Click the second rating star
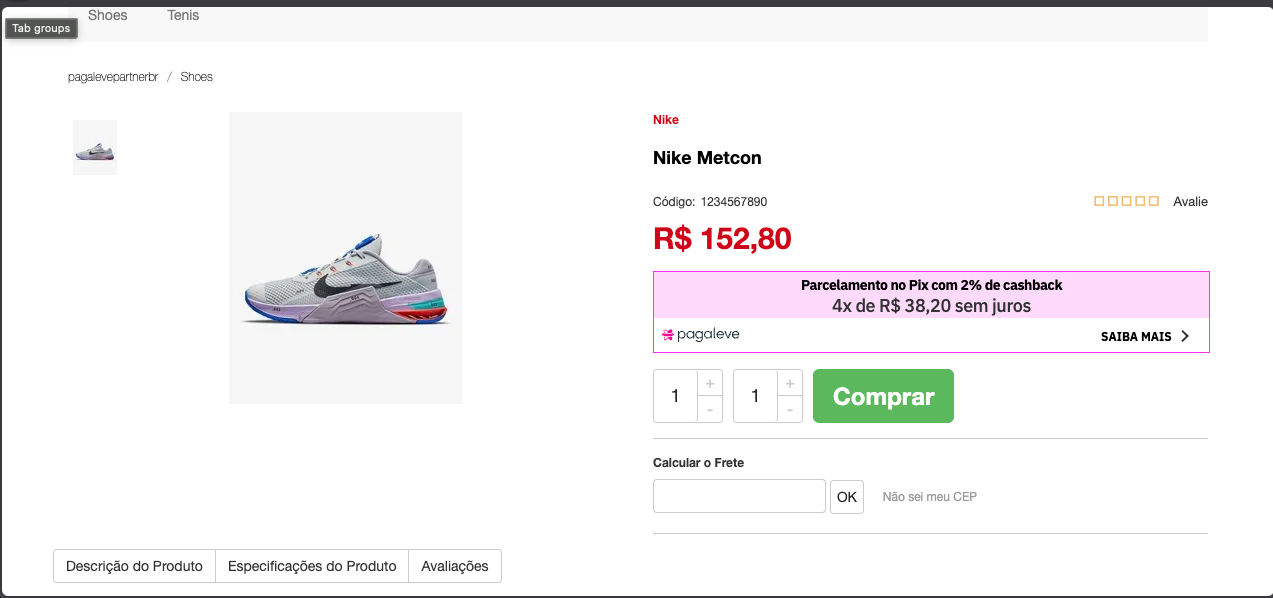Viewport: 1273px width, 598px height. pos(1113,201)
